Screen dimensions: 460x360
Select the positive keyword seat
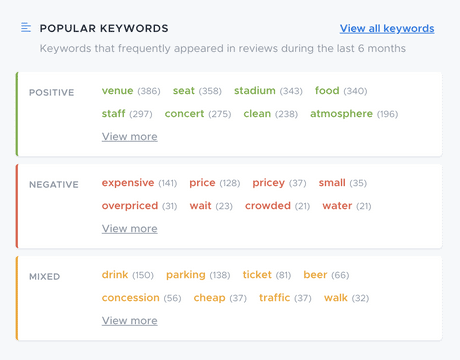coord(184,91)
